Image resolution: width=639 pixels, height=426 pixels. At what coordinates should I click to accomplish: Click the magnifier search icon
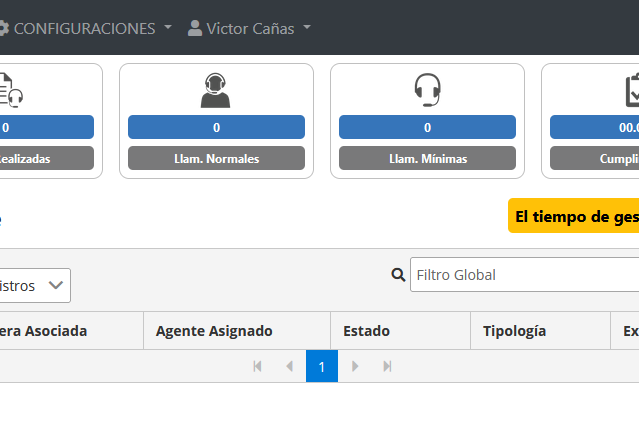pos(398,275)
